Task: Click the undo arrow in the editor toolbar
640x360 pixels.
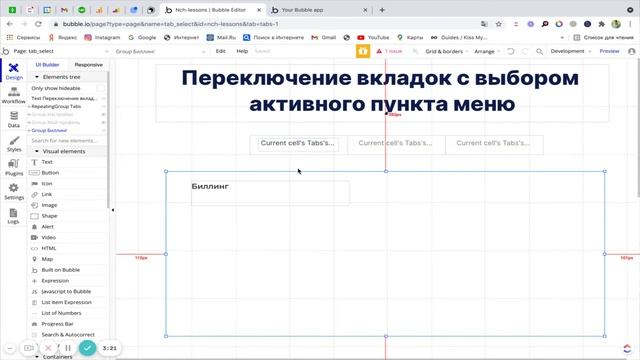Action: [x=510, y=51]
